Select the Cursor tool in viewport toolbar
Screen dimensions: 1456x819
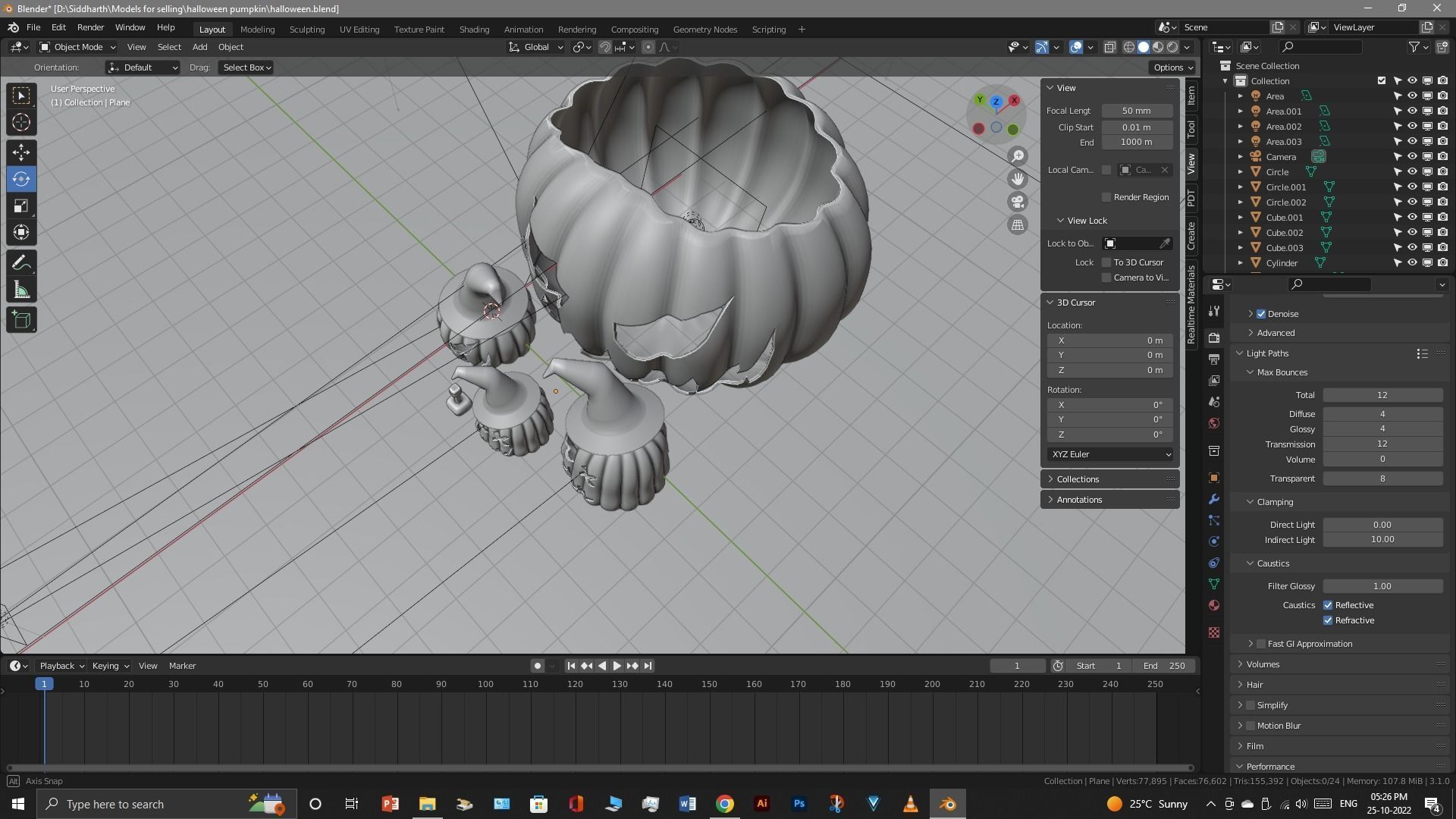[x=21, y=122]
